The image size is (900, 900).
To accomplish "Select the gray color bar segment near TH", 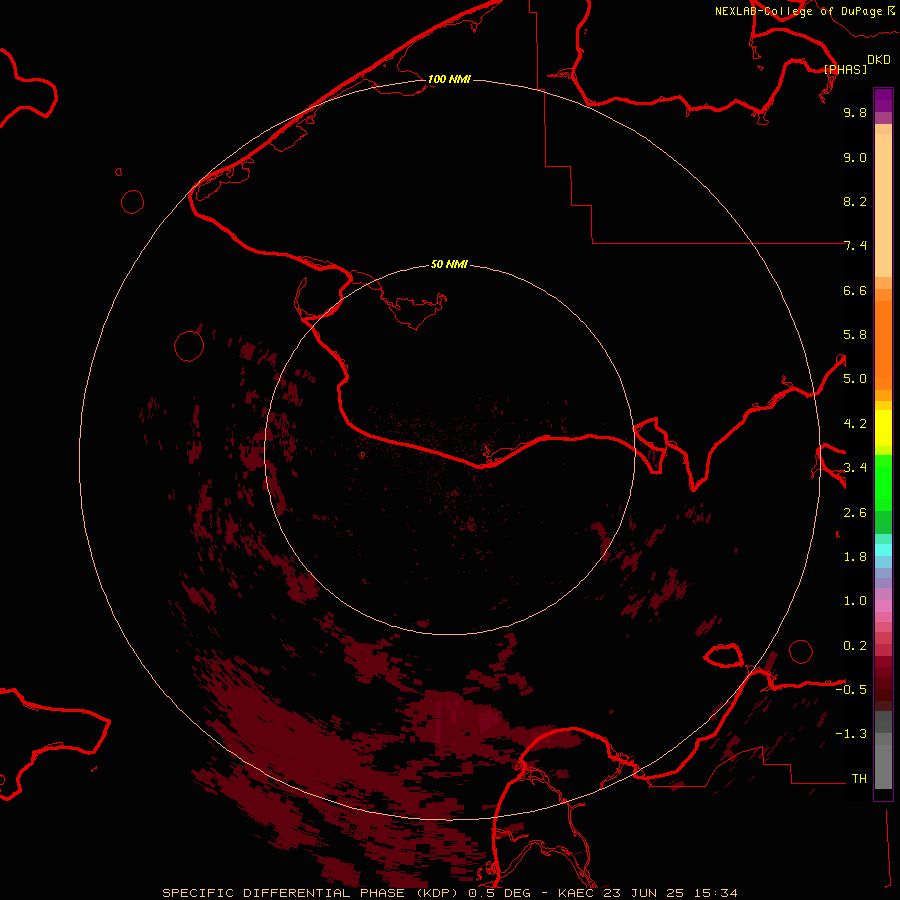I will tap(883, 769).
